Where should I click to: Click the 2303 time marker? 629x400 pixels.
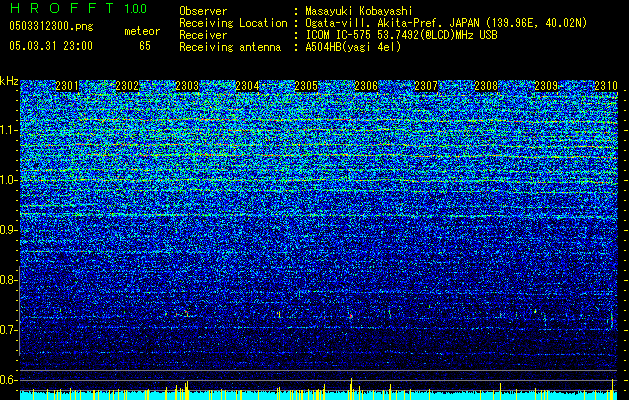(187, 85)
